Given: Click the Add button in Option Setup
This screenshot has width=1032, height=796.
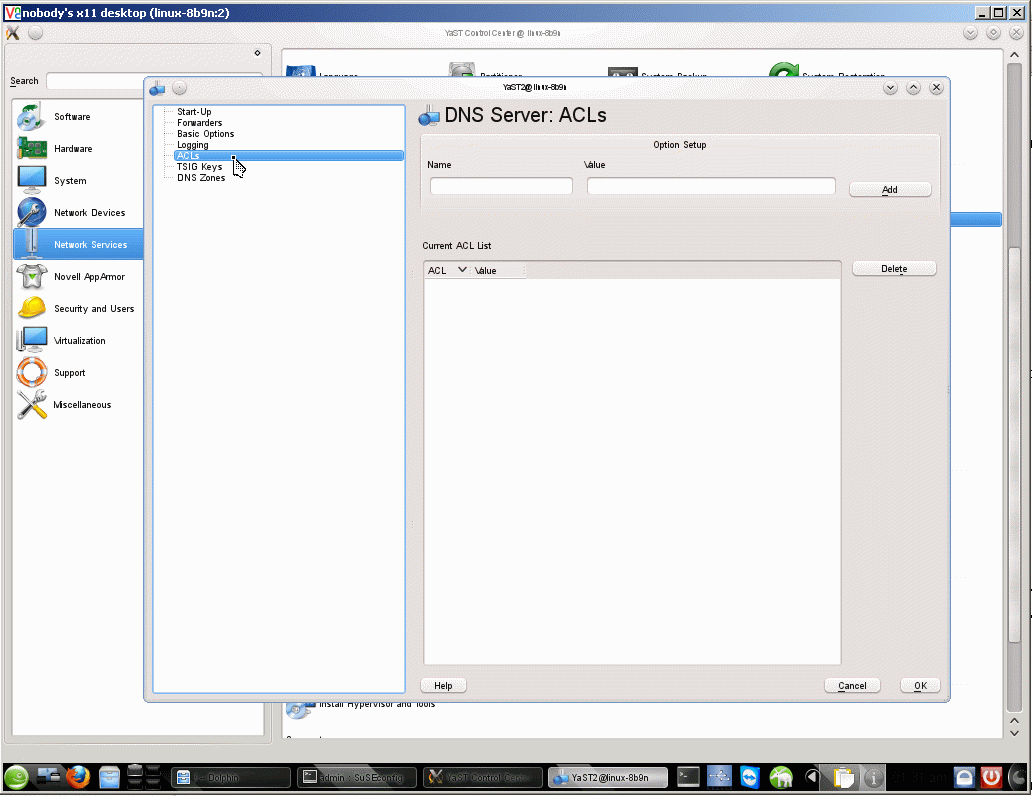Looking at the screenshot, I should click(x=890, y=190).
